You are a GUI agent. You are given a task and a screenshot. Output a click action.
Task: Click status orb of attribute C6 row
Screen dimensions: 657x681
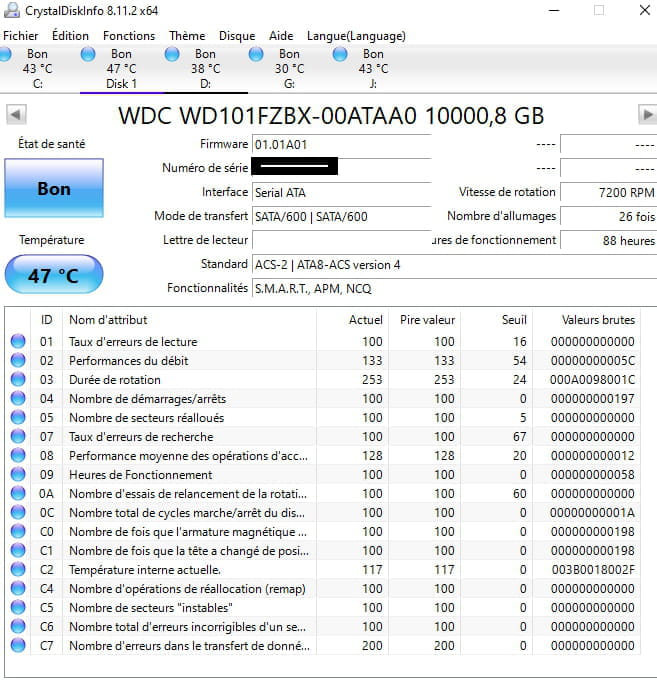[18, 626]
